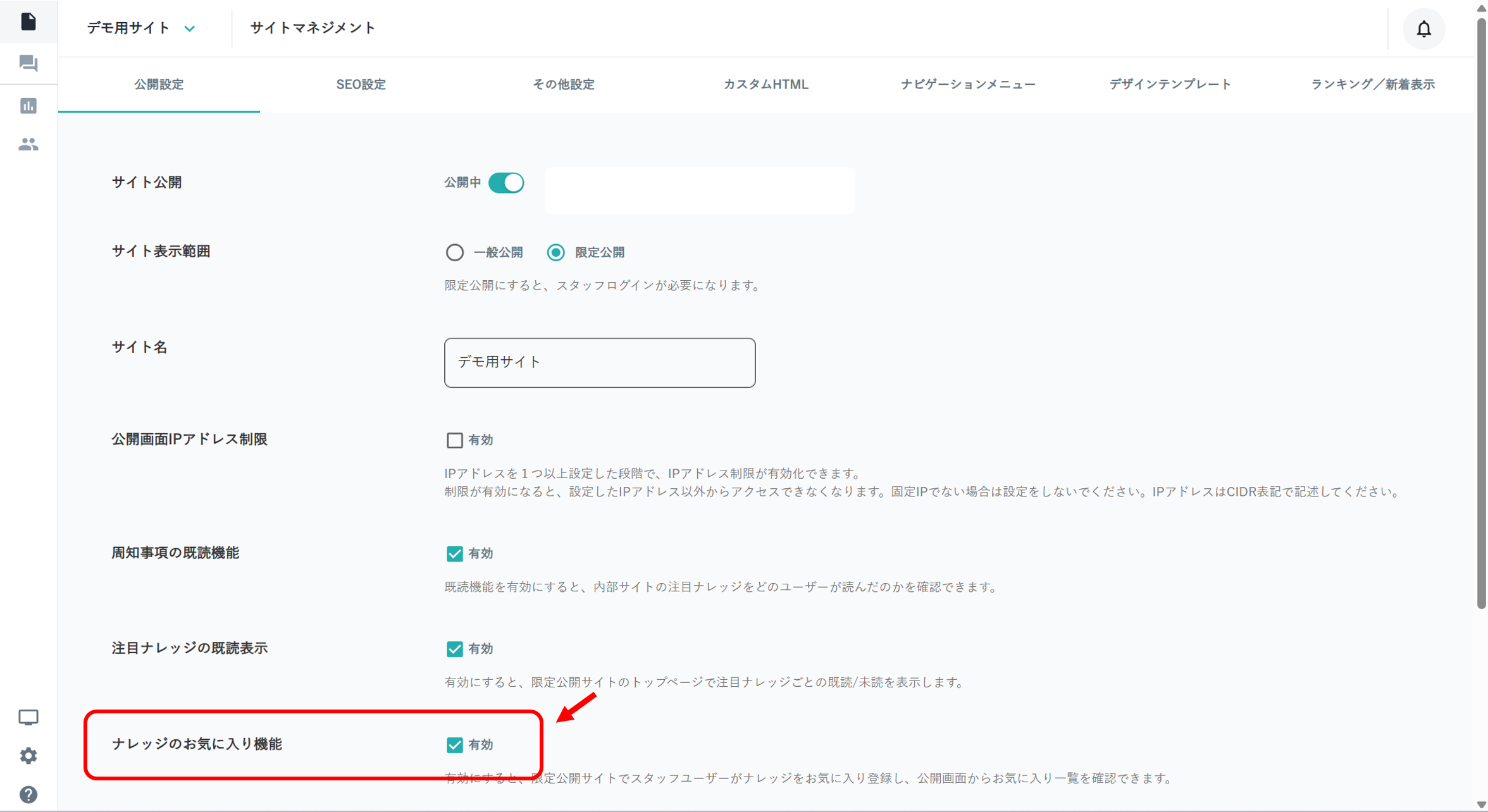Screen dimensions: 1488x812
Task: Open the users group icon
Action: pyautogui.click(x=28, y=144)
